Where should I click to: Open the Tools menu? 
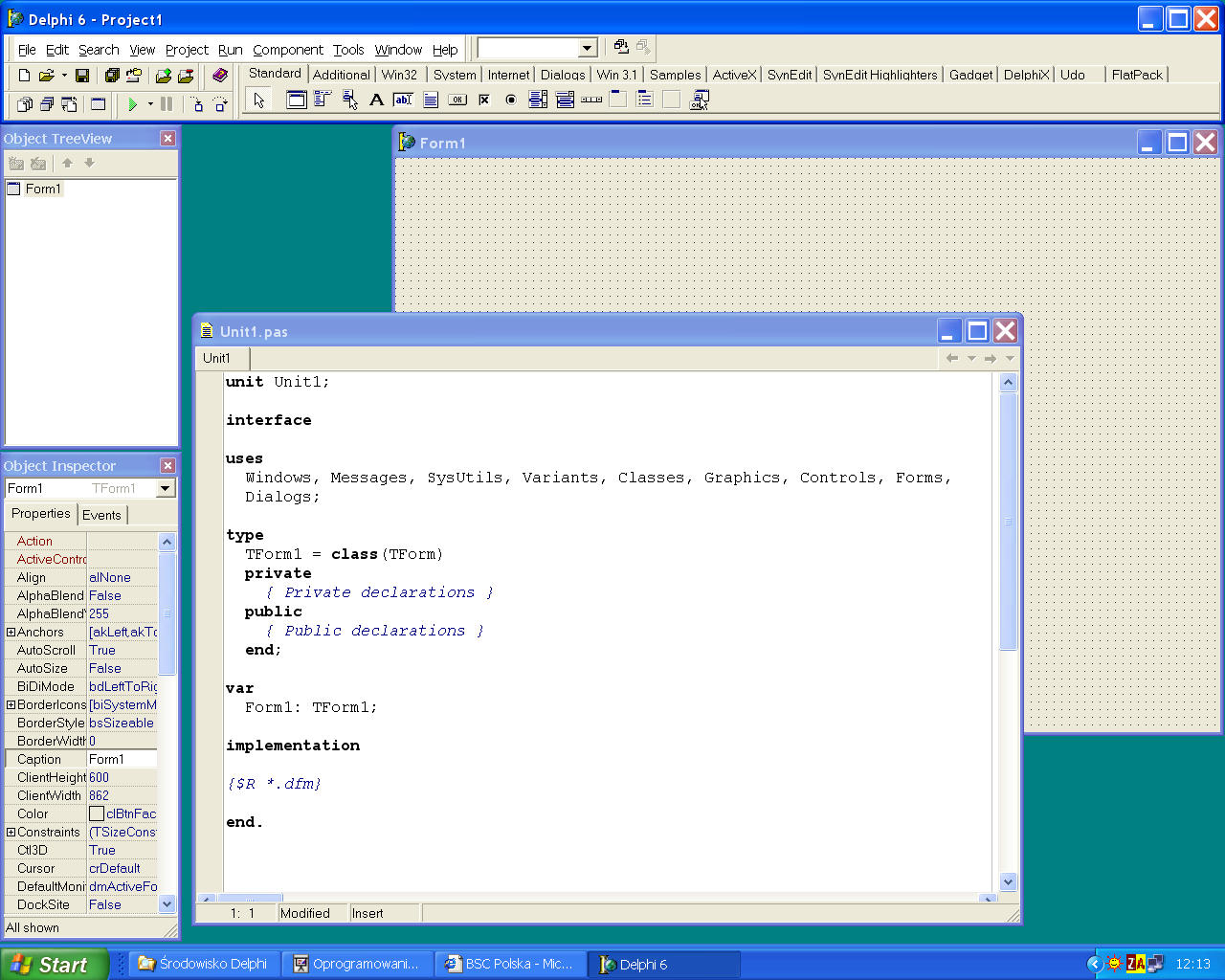point(348,50)
